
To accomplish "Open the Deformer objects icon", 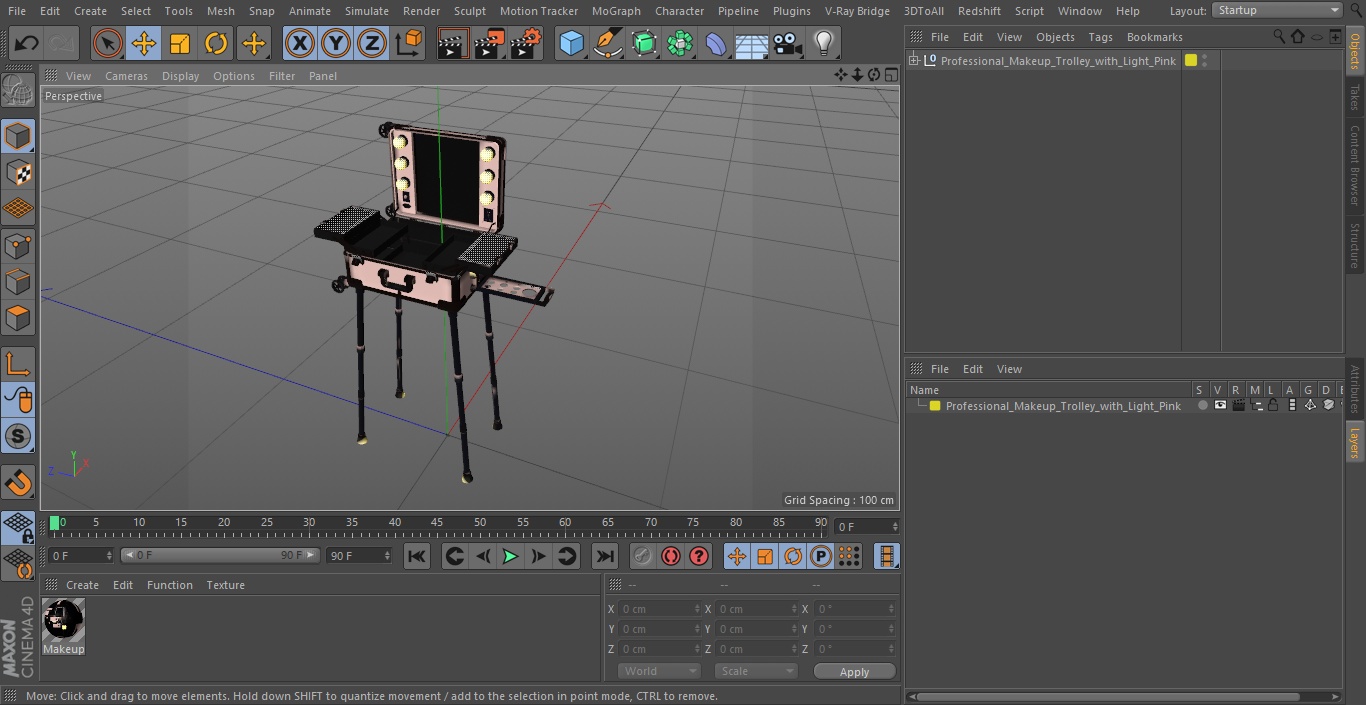I will click(716, 43).
